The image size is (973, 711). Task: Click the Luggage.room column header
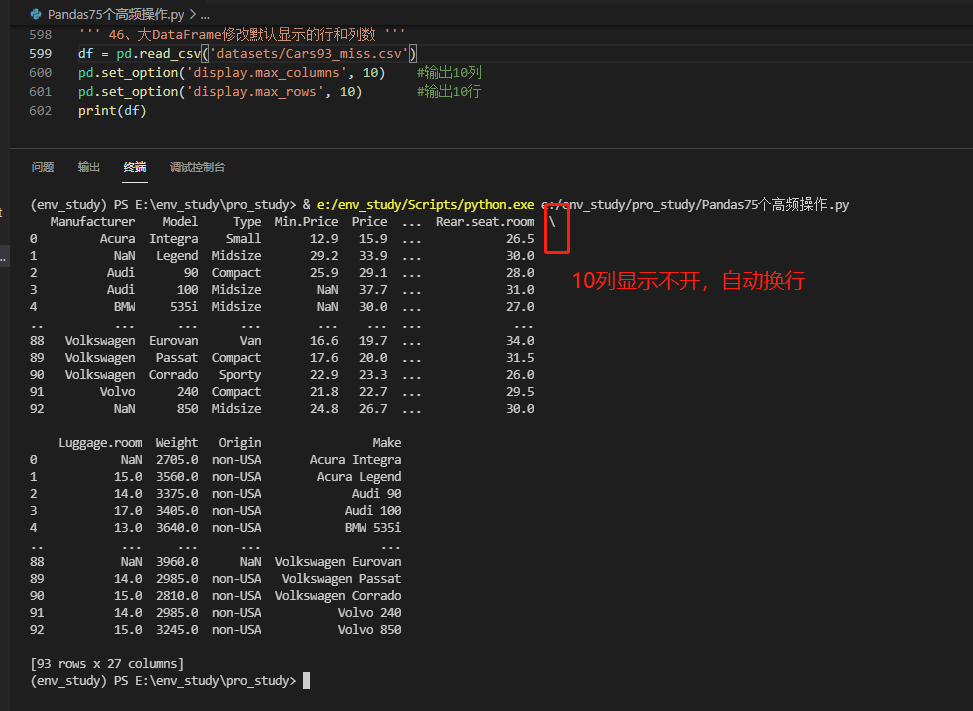100,443
